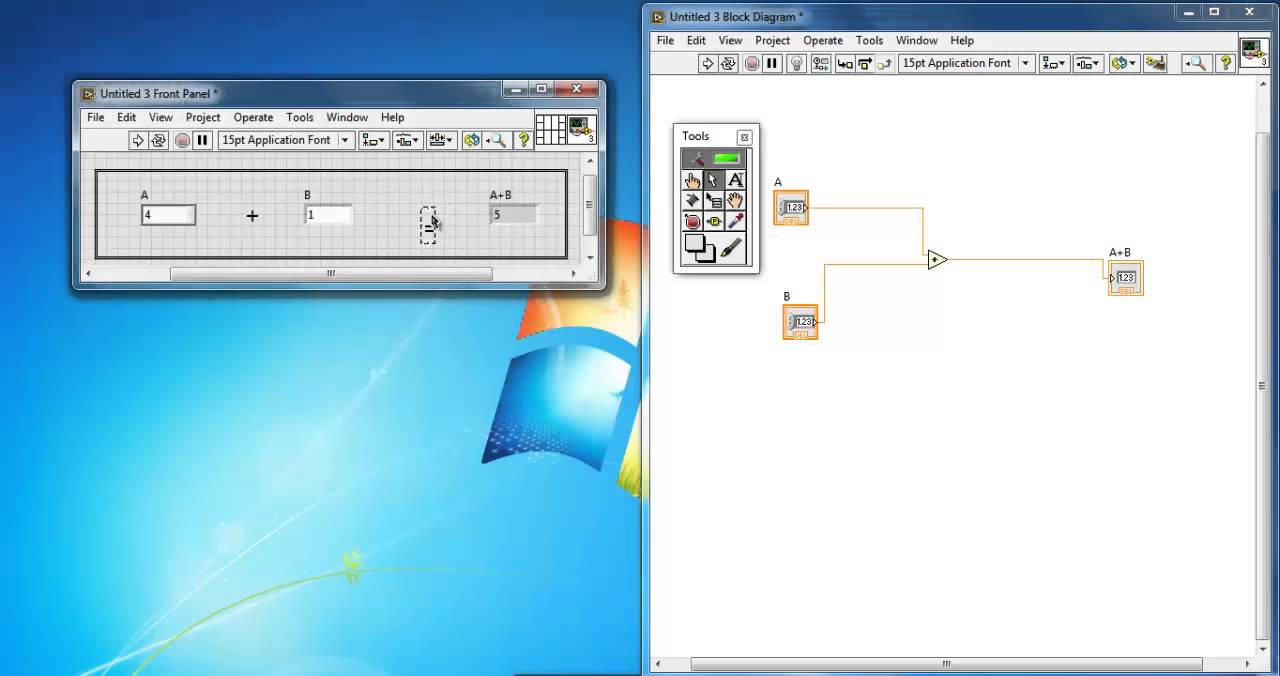1280x676 pixels.
Task: Select terminal B on block diagram
Action: click(x=800, y=322)
